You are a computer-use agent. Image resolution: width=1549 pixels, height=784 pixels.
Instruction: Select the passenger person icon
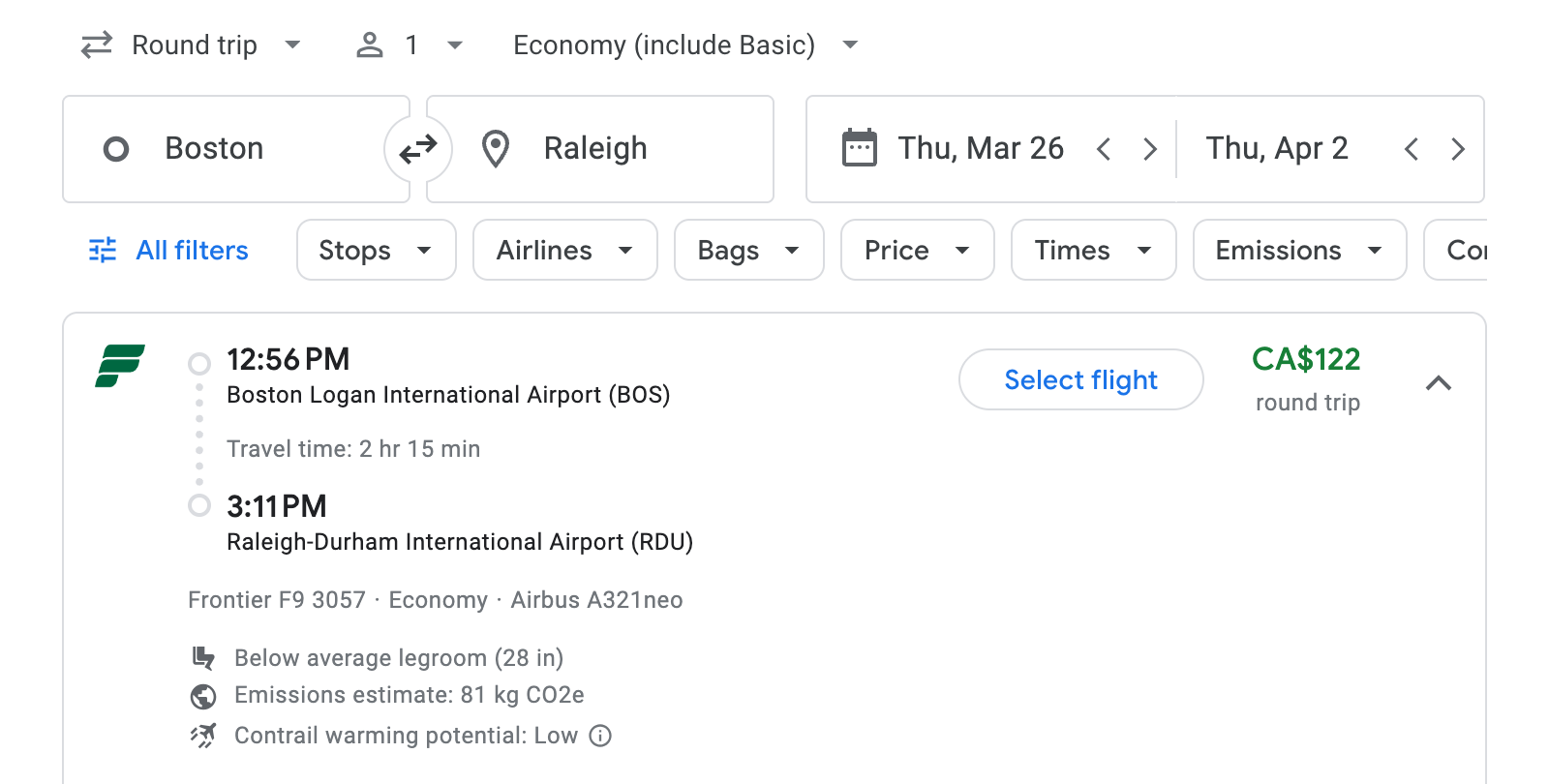coord(369,45)
